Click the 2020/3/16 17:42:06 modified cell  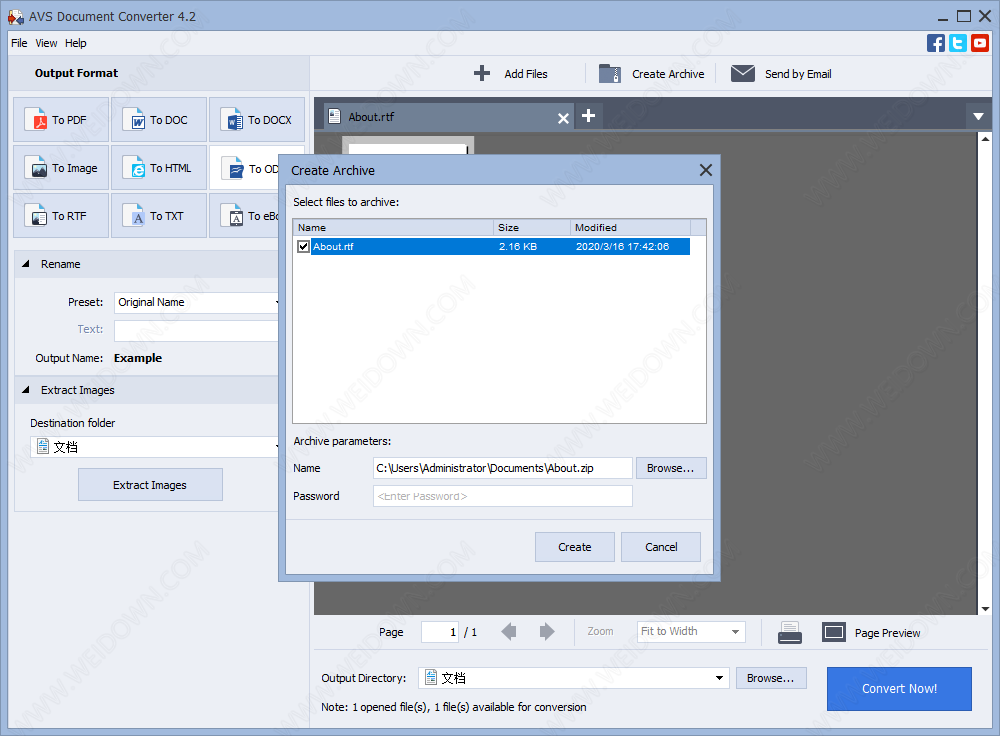[x=622, y=246]
